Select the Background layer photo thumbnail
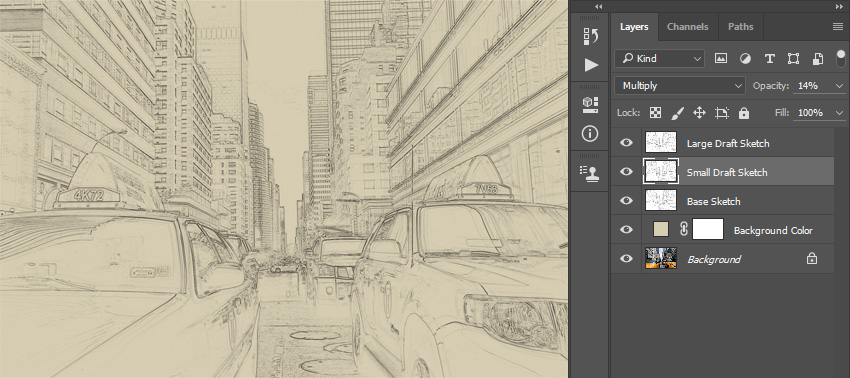Screen dimensions: 850x378 click(x=661, y=259)
